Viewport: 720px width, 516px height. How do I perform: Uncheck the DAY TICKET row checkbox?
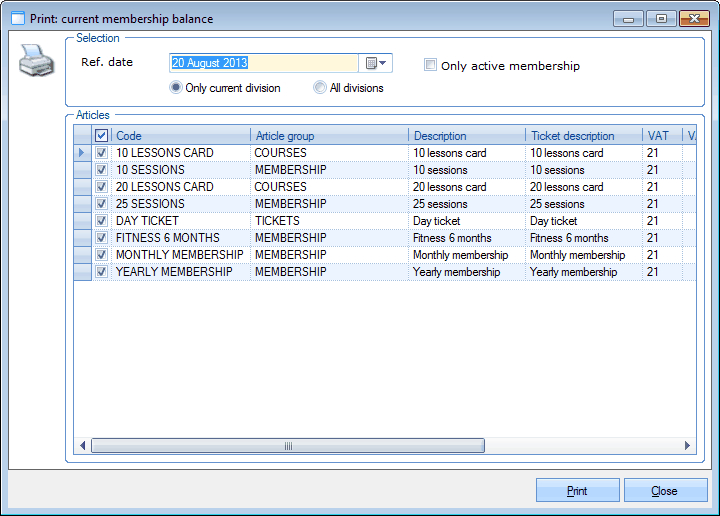(101, 221)
